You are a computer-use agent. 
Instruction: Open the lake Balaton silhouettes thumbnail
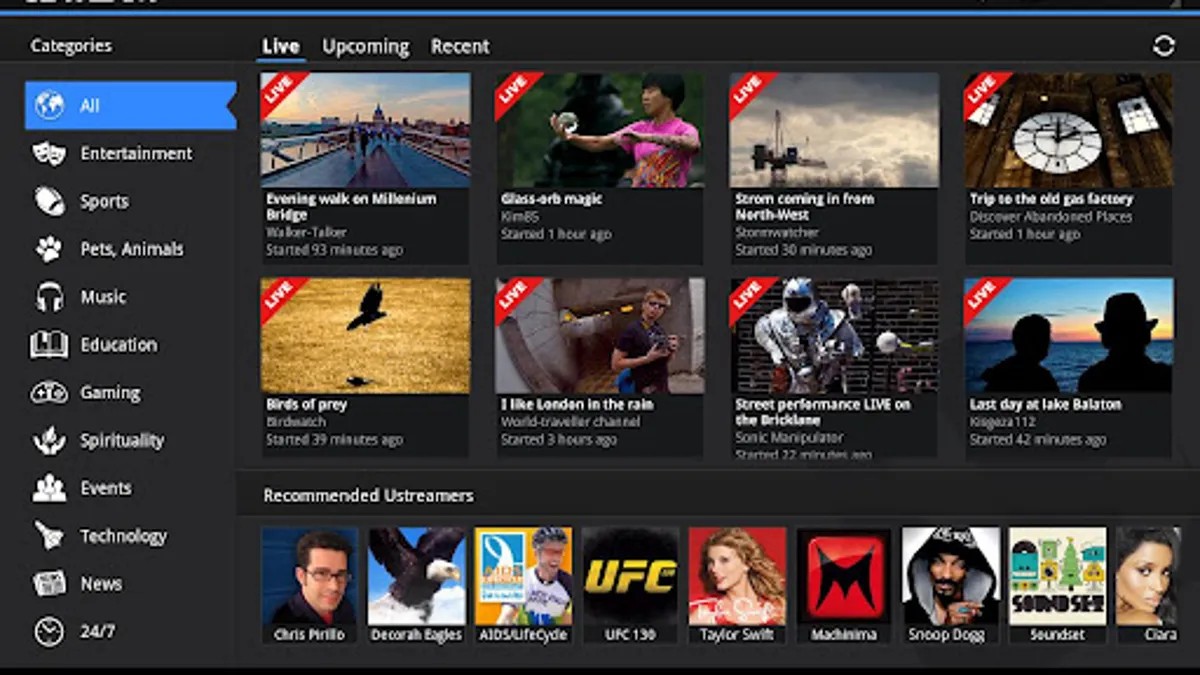(x=1069, y=336)
